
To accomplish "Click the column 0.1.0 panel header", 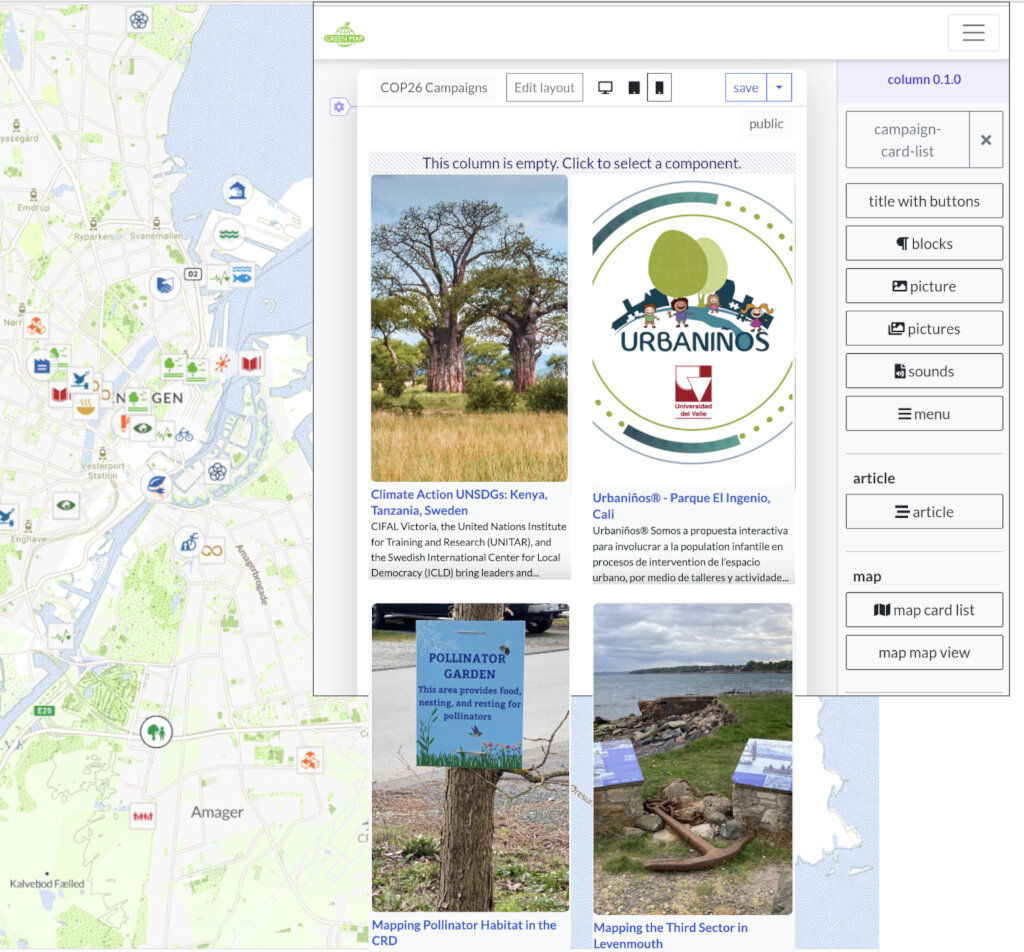I will [923, 80].
